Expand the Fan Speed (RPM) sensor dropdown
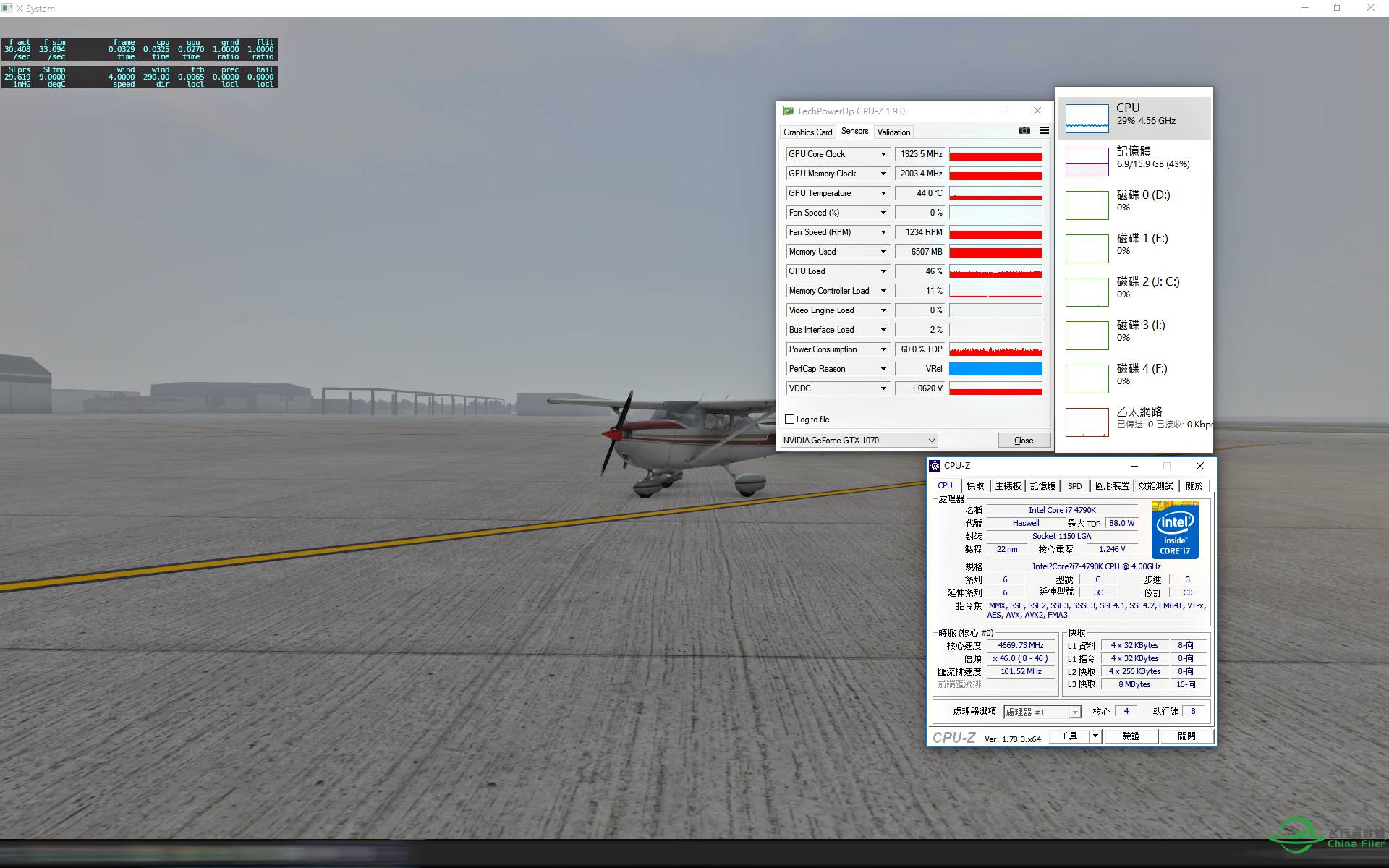 pyautogui.click(x=883, y=232)
